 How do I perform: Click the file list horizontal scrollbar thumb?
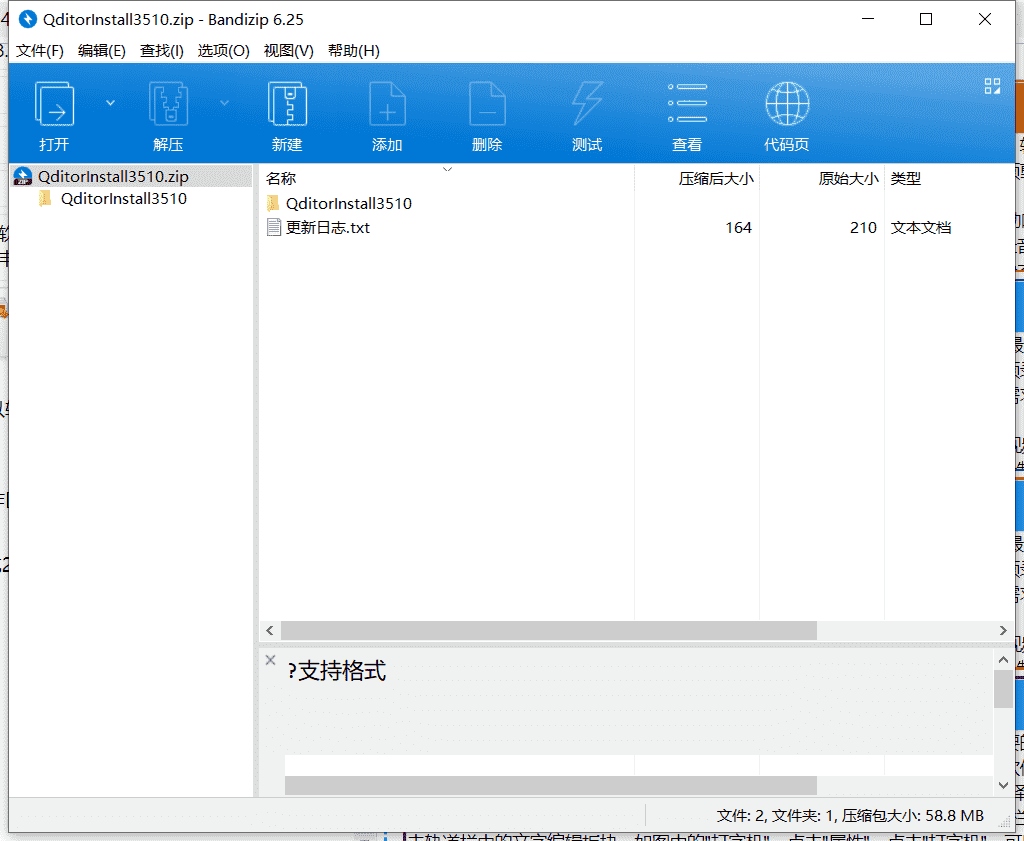549,631
